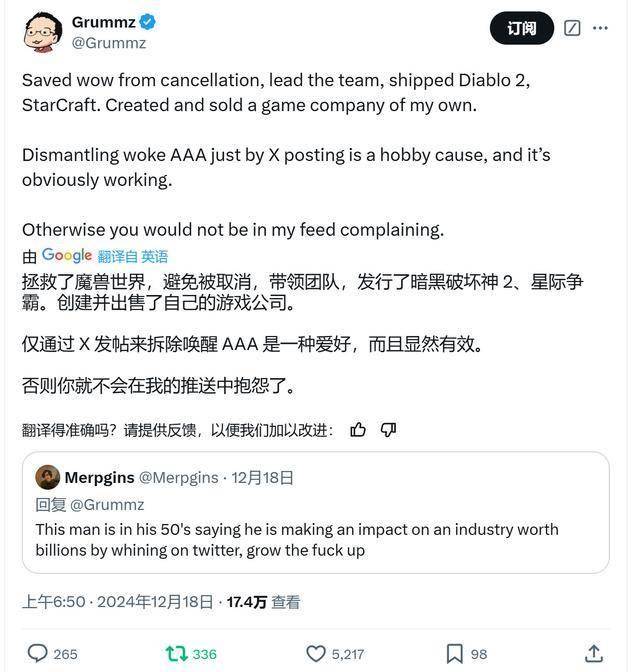Like the post with heart icon

click(315, 653)
